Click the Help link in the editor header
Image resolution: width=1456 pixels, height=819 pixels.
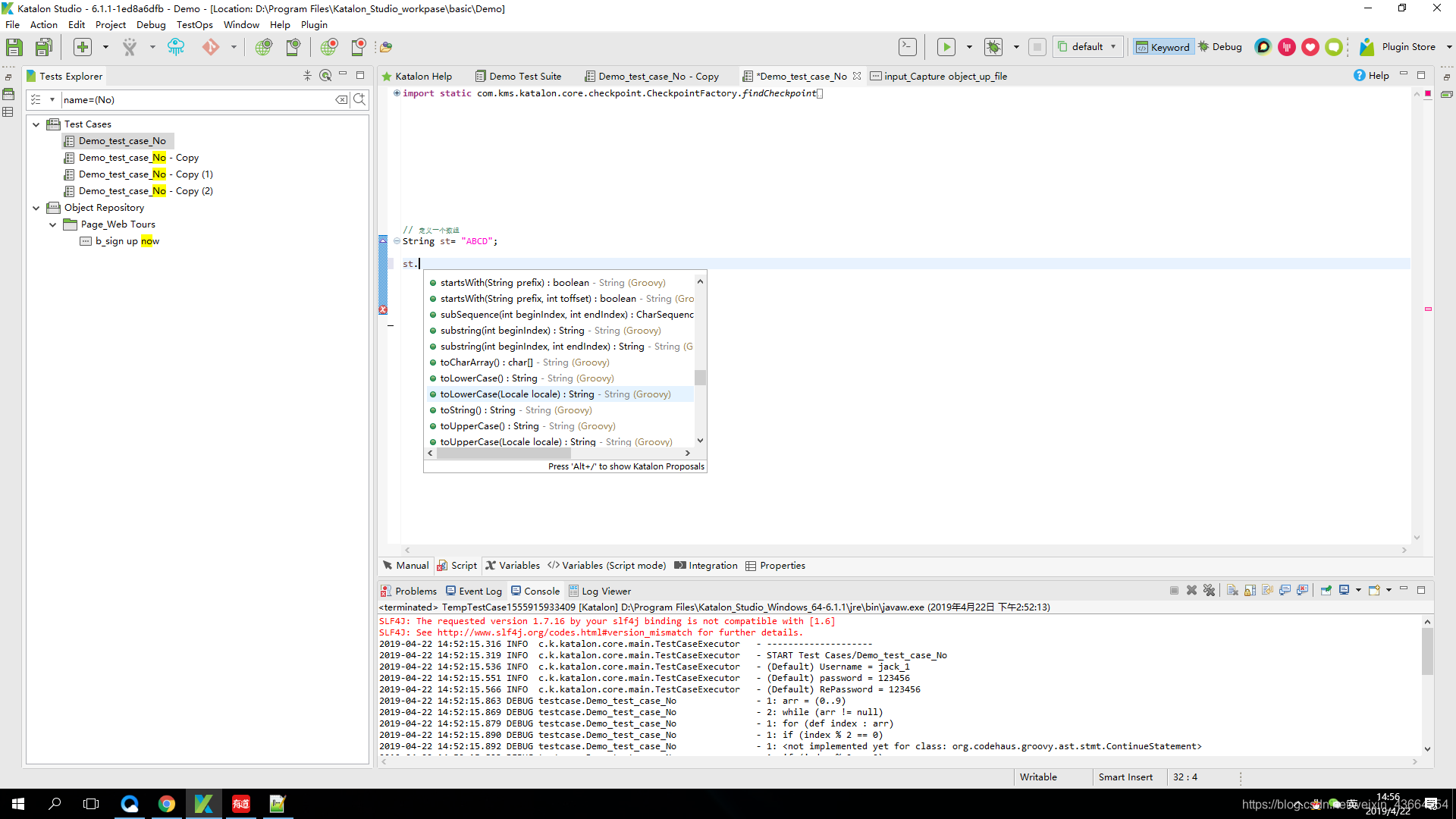tap(1371, 76)
